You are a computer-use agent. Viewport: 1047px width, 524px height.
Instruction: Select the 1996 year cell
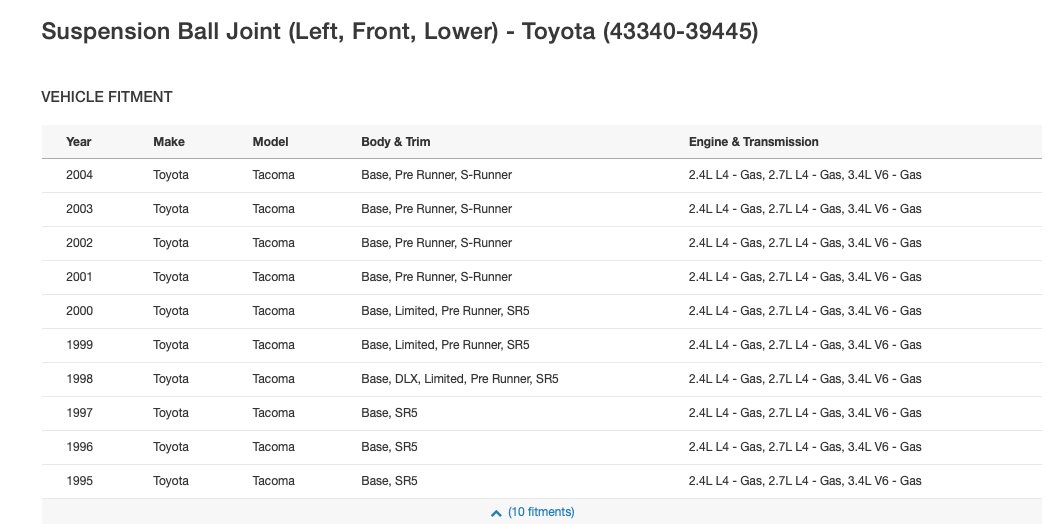79,447
